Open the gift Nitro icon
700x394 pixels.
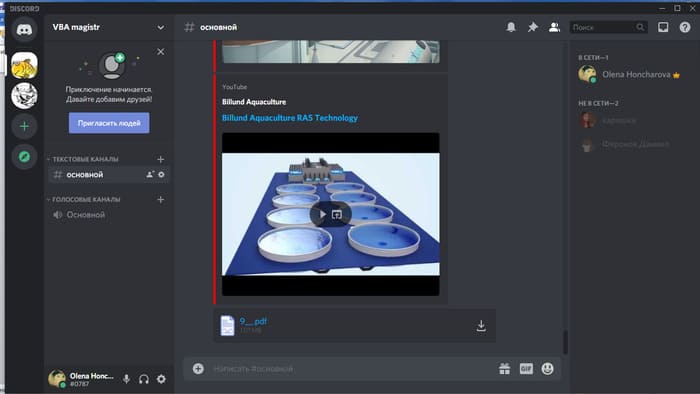[x=504, y=369]
